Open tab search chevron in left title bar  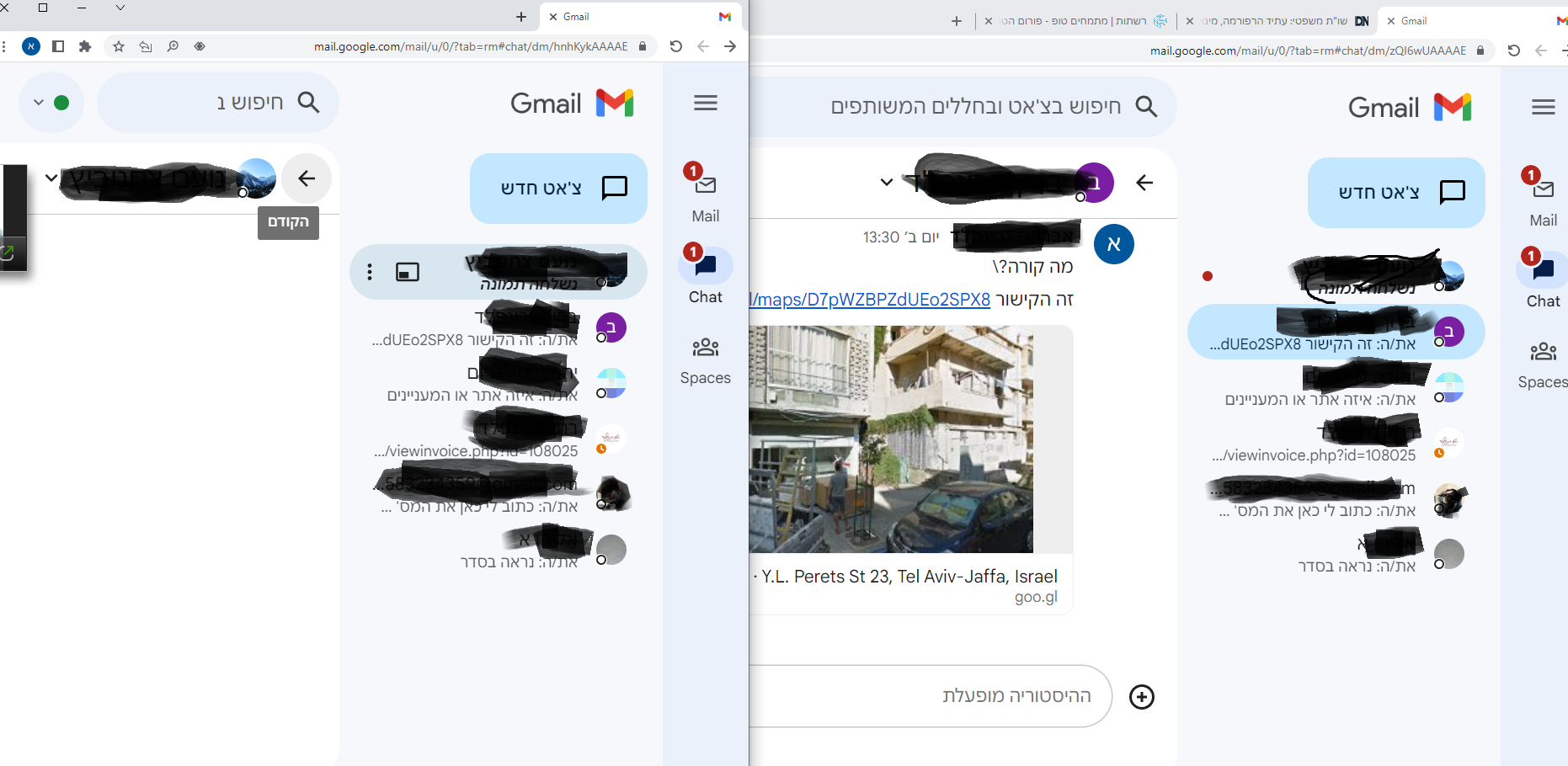(x=120, y=8)
